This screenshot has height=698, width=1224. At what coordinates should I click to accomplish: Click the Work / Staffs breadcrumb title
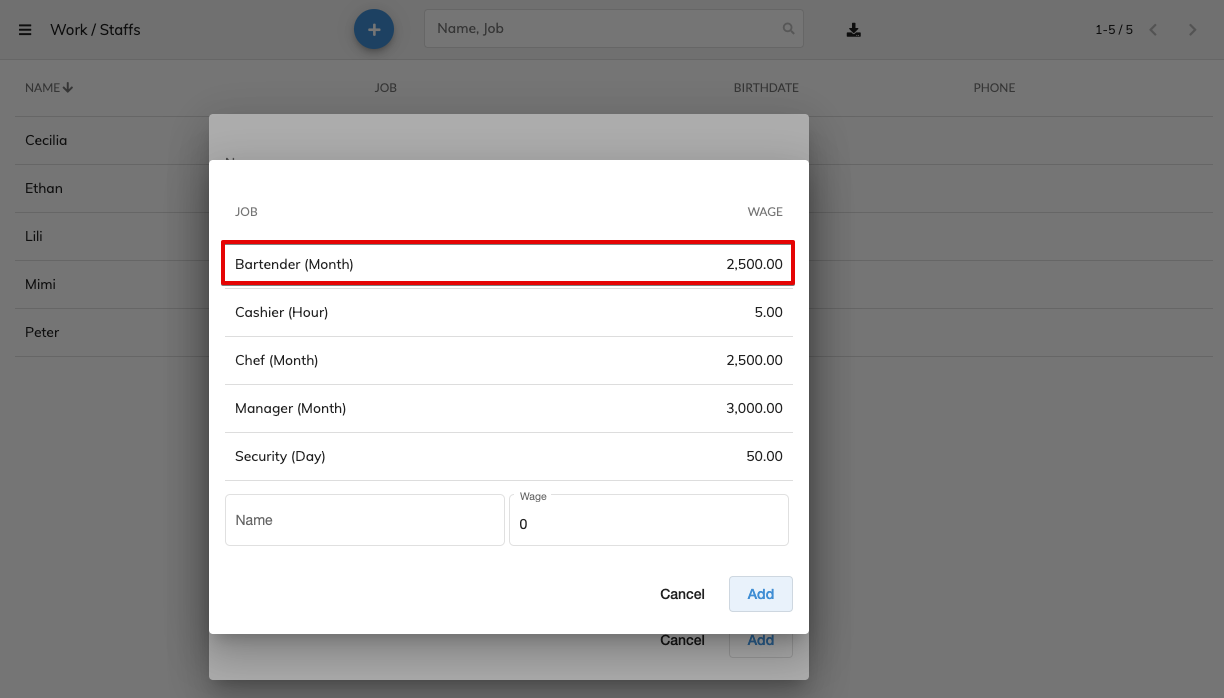click(x=95, y=30)
